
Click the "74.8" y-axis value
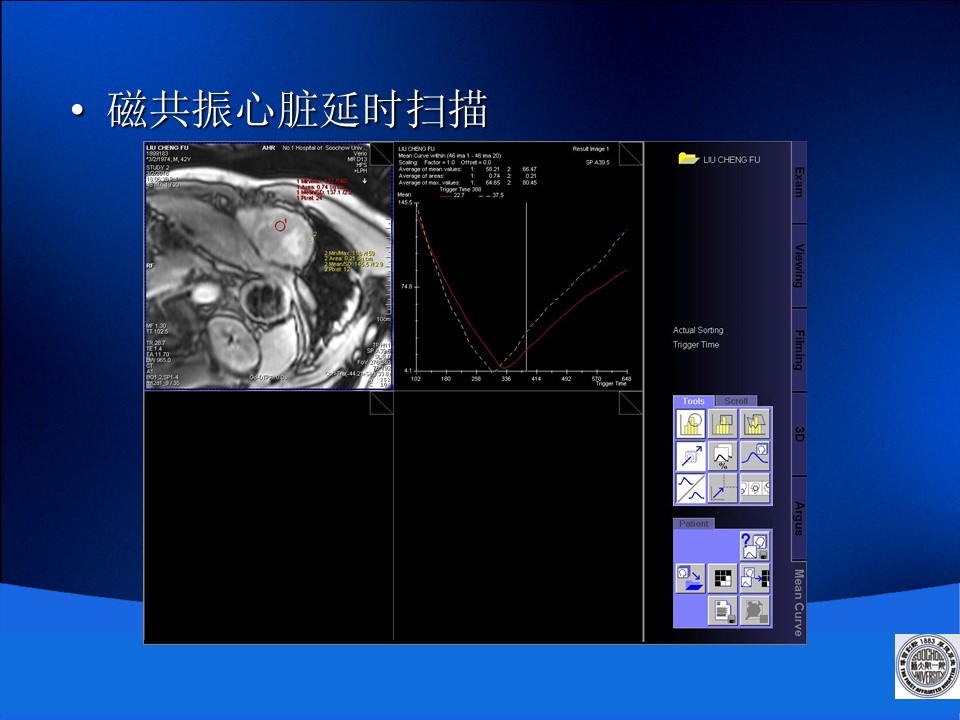[x=407, y=287]
